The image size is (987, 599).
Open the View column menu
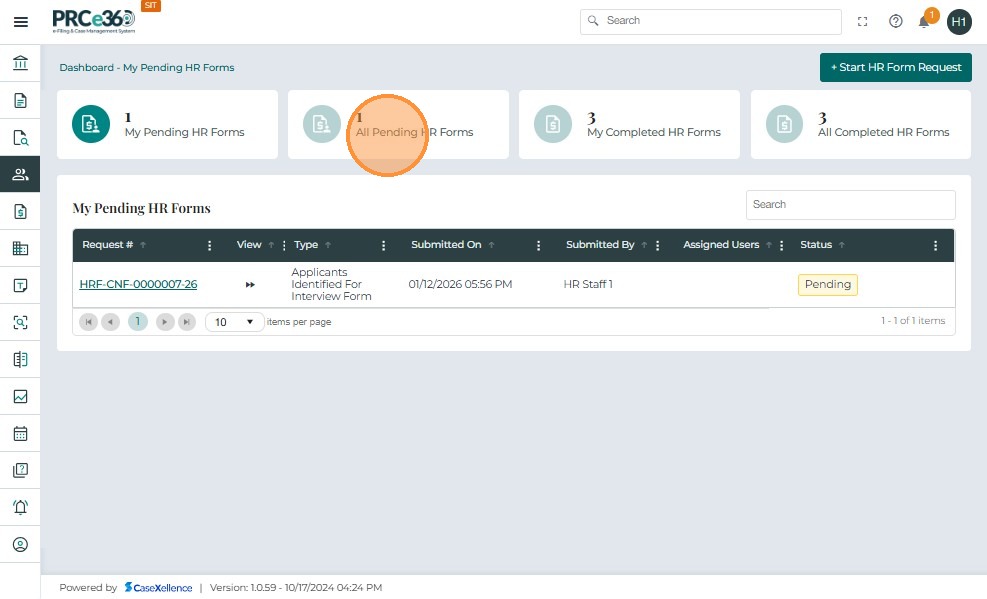[x=284, y=245]
